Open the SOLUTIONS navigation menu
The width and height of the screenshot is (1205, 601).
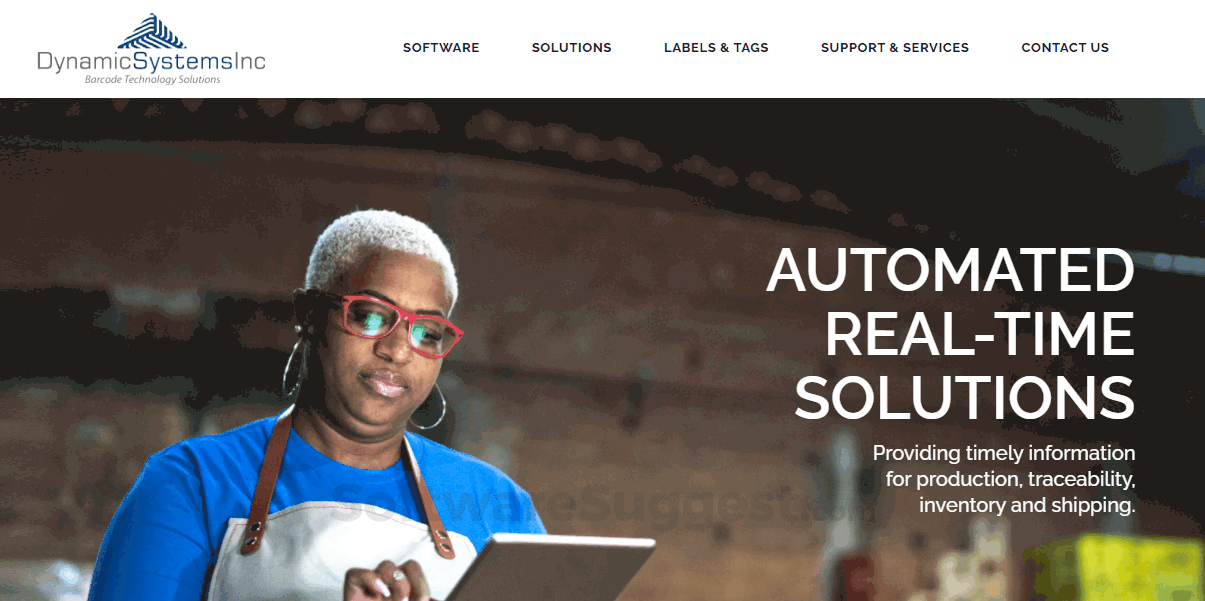(572, 47)
